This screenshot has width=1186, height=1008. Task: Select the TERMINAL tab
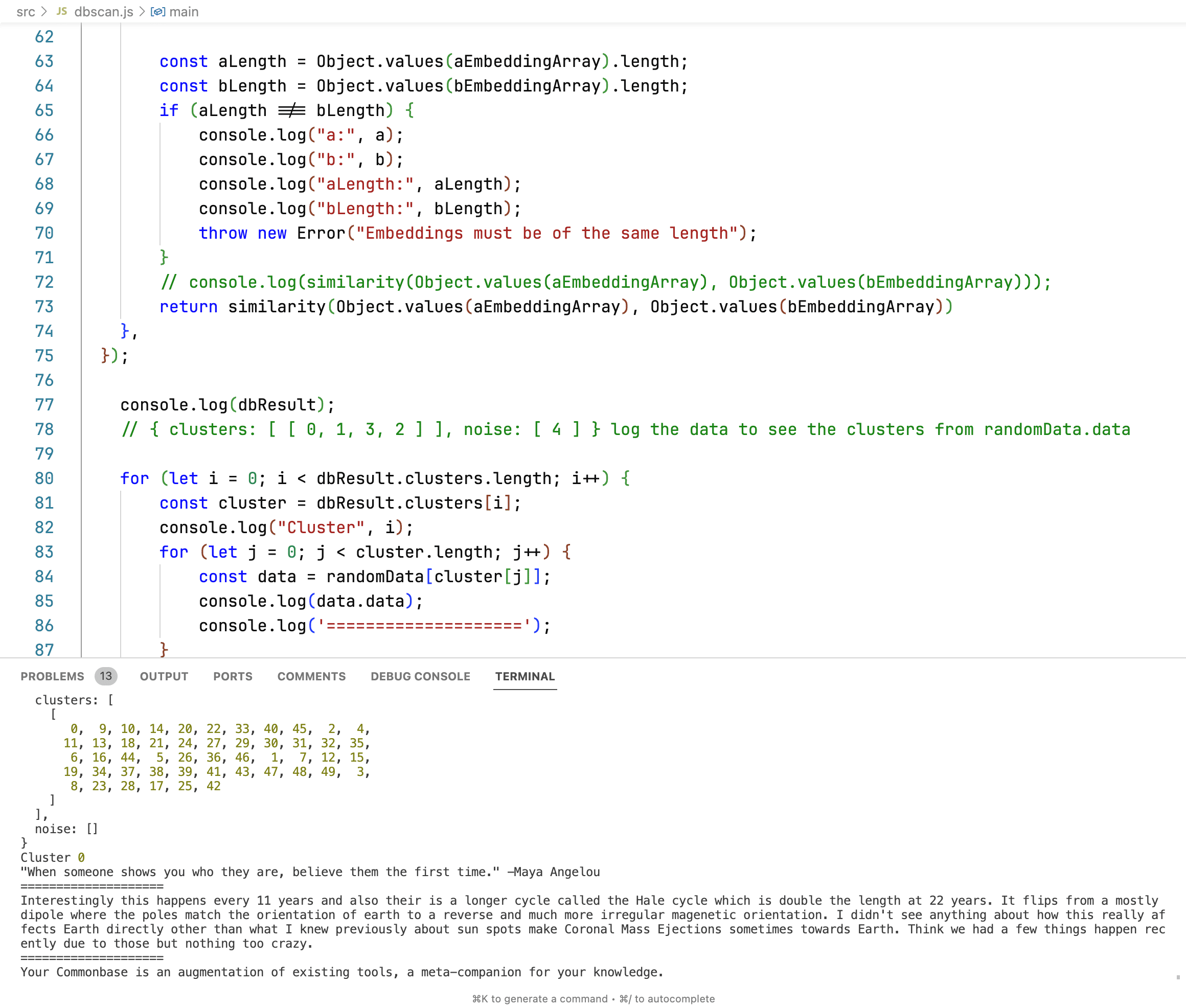coord(524,676)
